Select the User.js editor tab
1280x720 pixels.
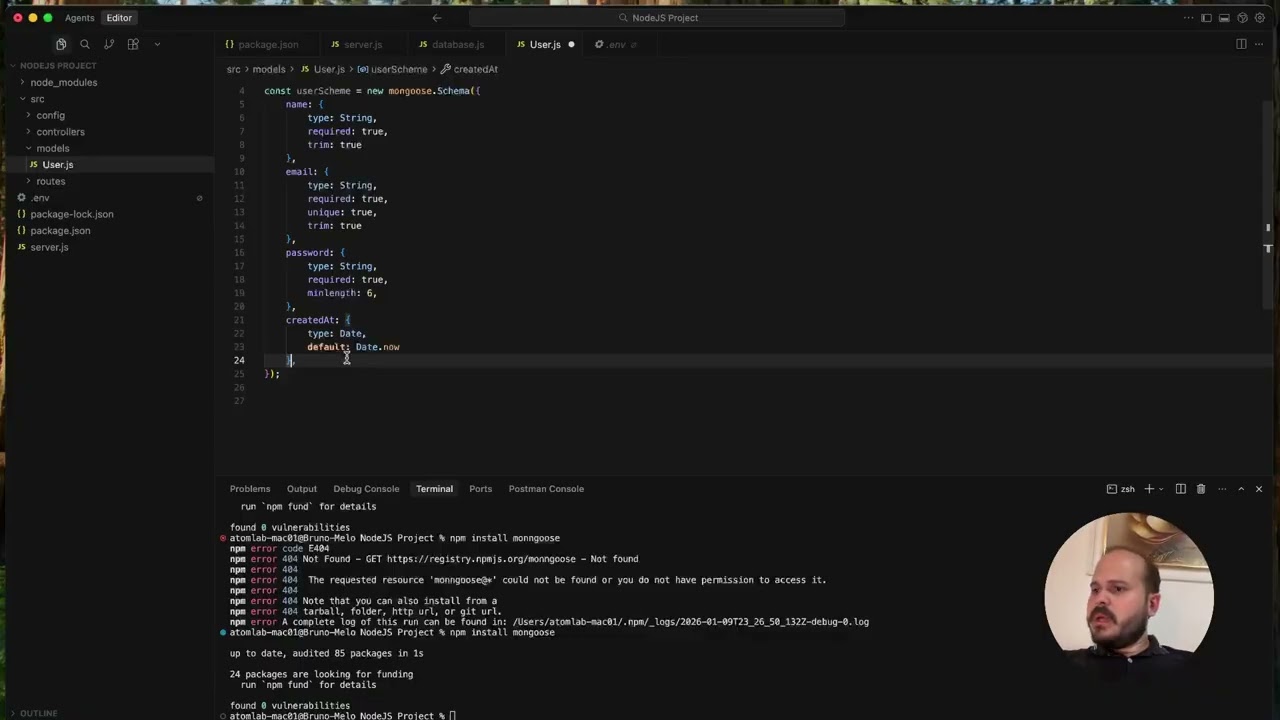[x=545, y=44]
